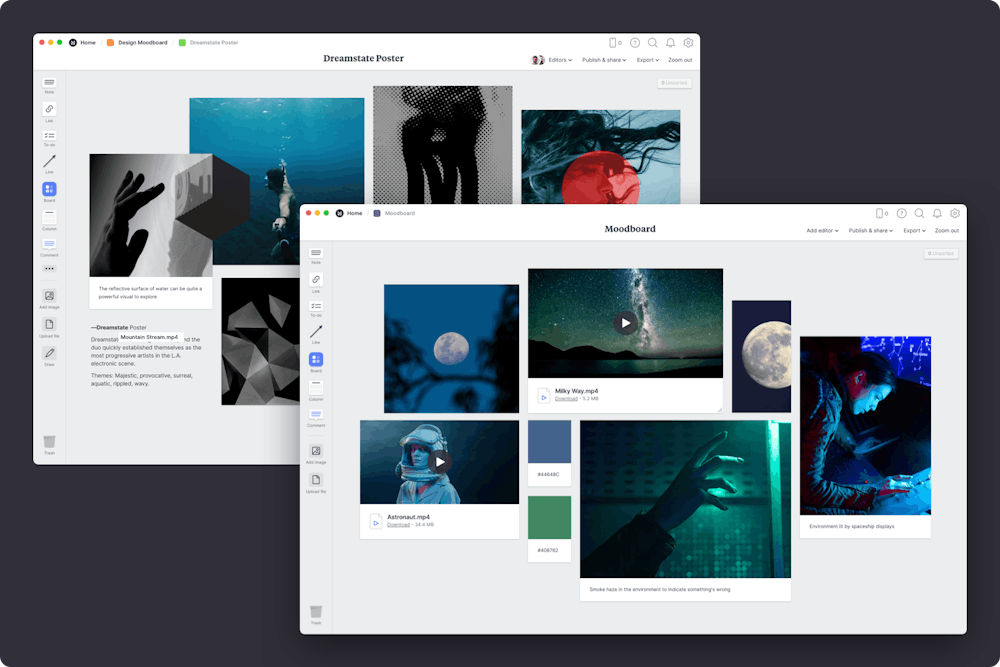Toggle the Unsorted filter on the Moodboard
Image resolution: width=1000 pixels, height=667 pixels.
coord(940,253)
